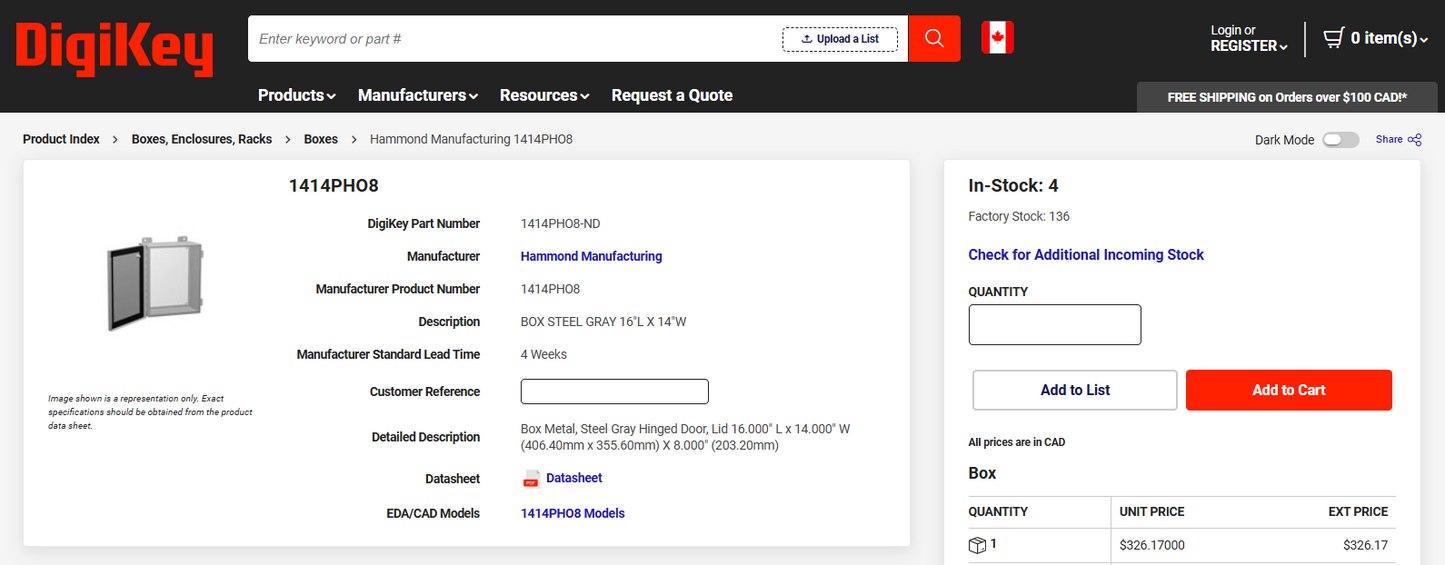Select the Canada flag icon
The height and width of the screenshot is (565, 1445).
click(997, 38)
